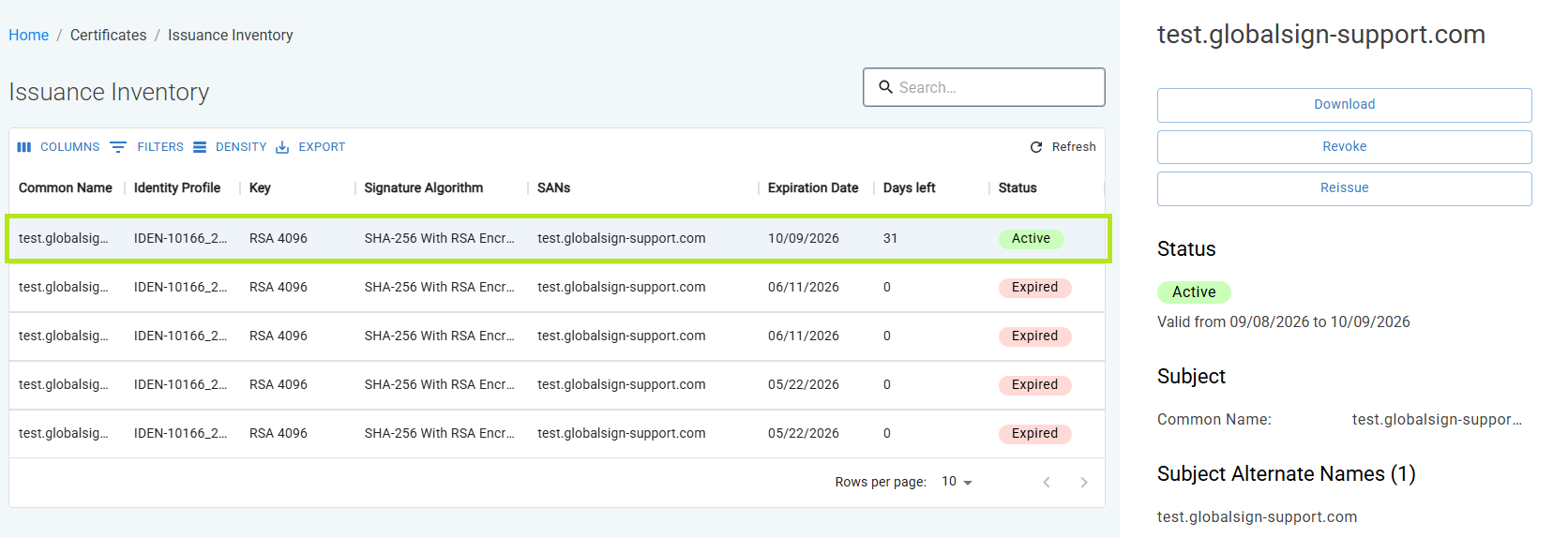
Task: Sort by Days left column header
Action: pos(910,187)
